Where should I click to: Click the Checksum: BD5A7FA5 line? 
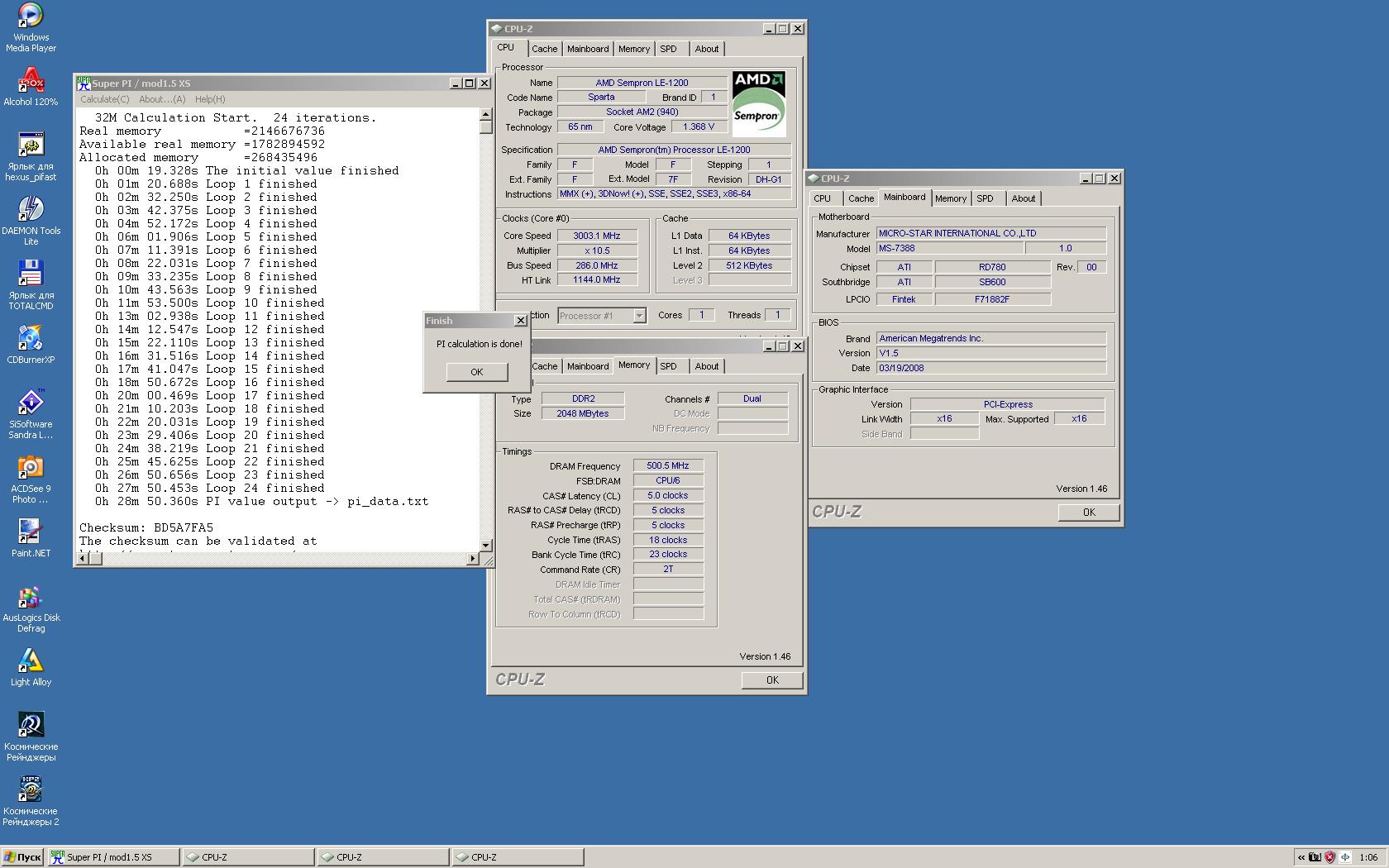click(x=146, y=527)
